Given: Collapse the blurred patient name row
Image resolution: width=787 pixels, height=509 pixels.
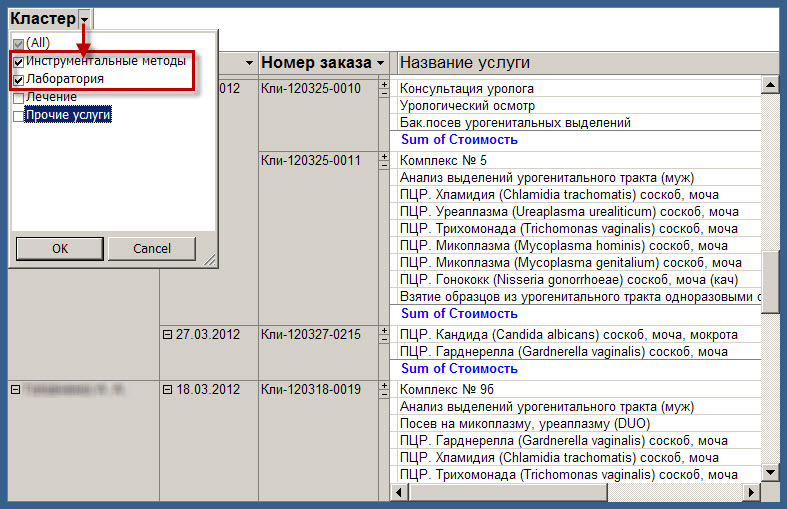Looking at the screenshot, I should point(15,389).
